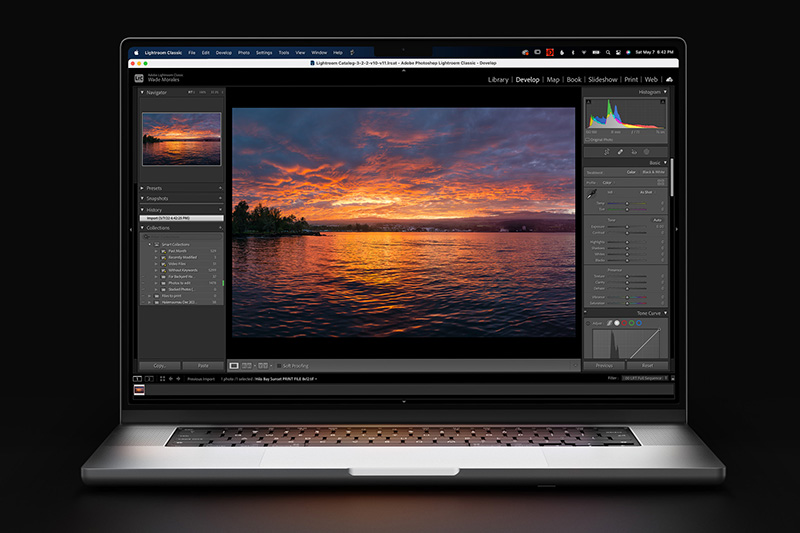Open the Masking tool icon
800x533 pixels.
(x=646, y=152)
